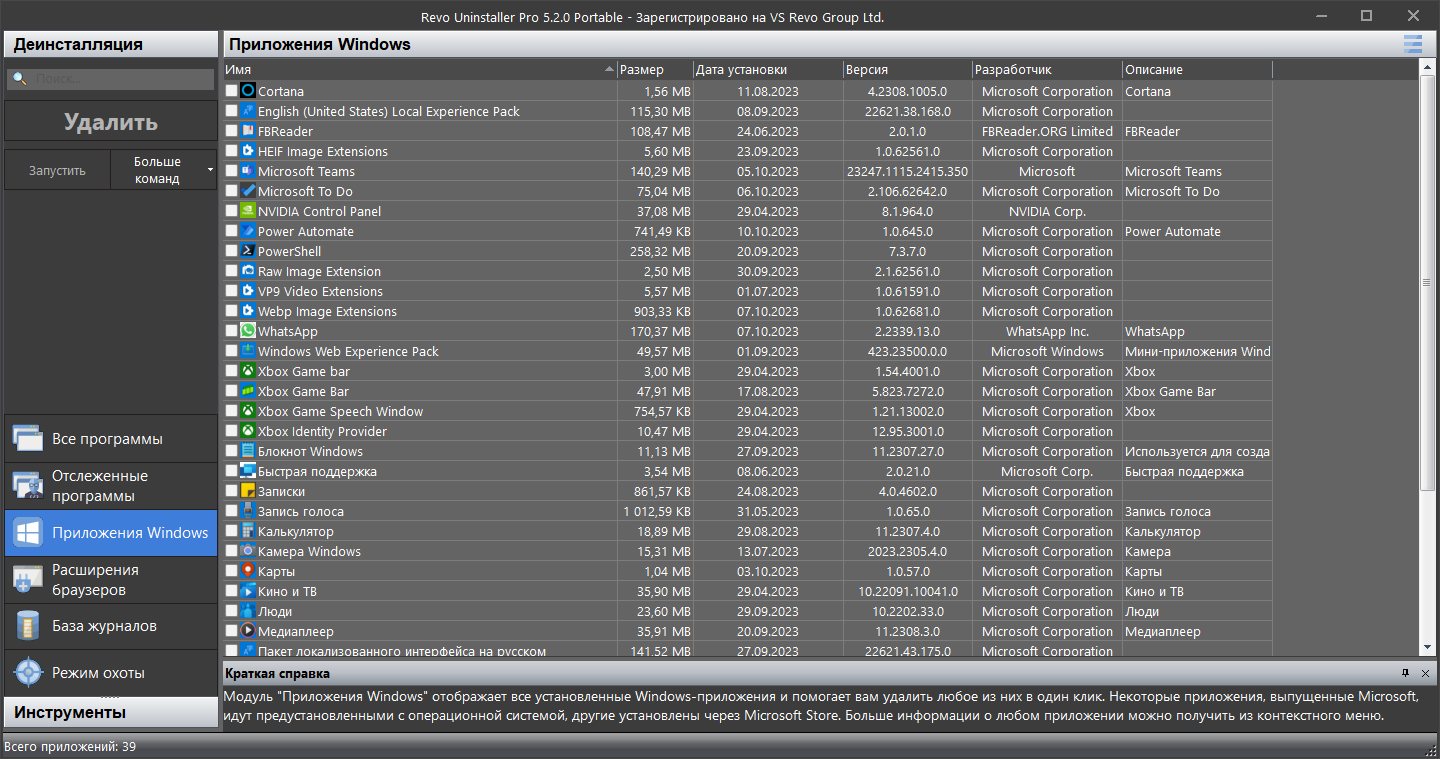Viewport: 1440px width, 759px height.
Task: Check the box beside Медиаплеер
Action: [x=232, y=631]
